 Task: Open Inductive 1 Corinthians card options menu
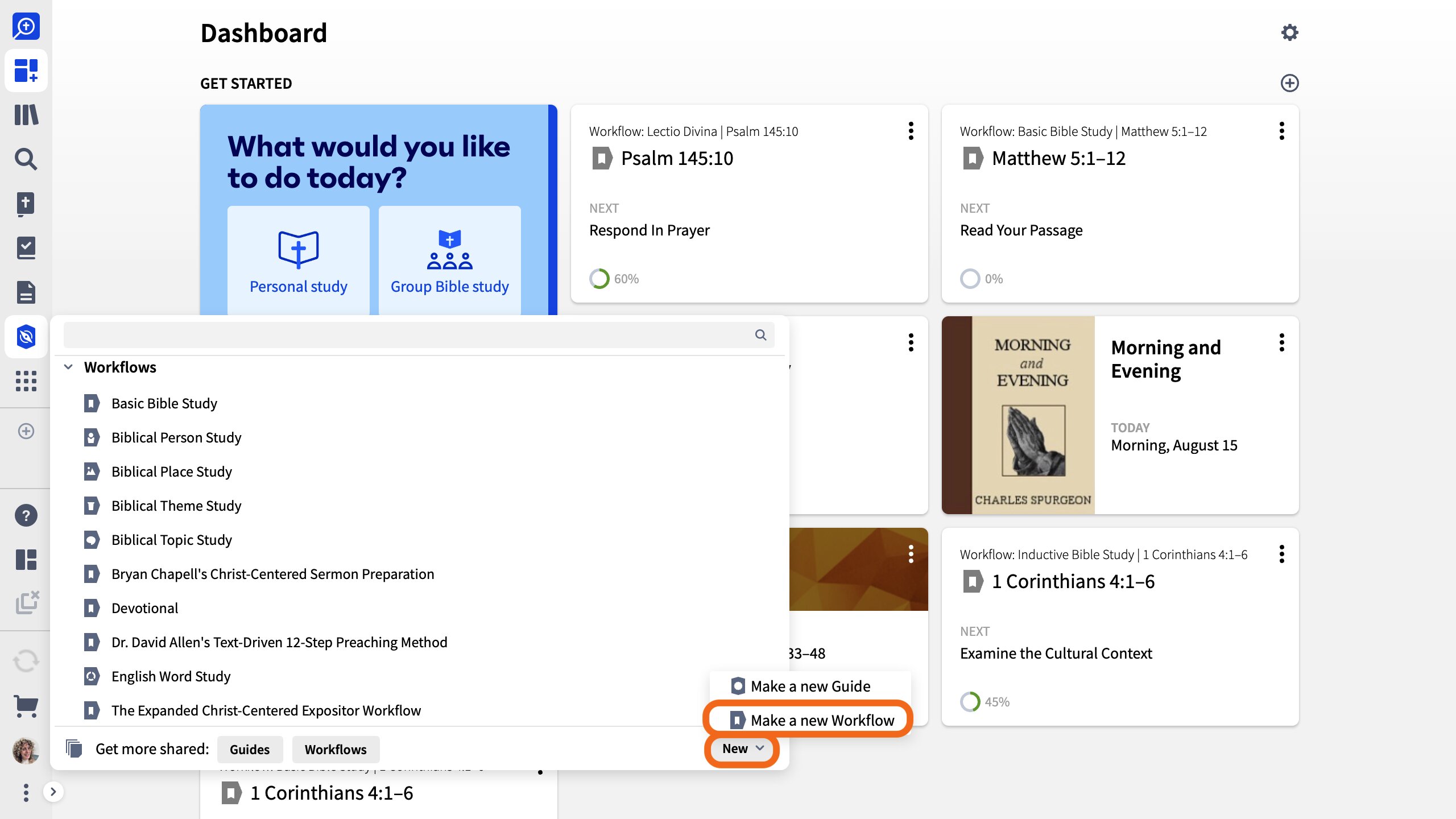click(1282, 554)
